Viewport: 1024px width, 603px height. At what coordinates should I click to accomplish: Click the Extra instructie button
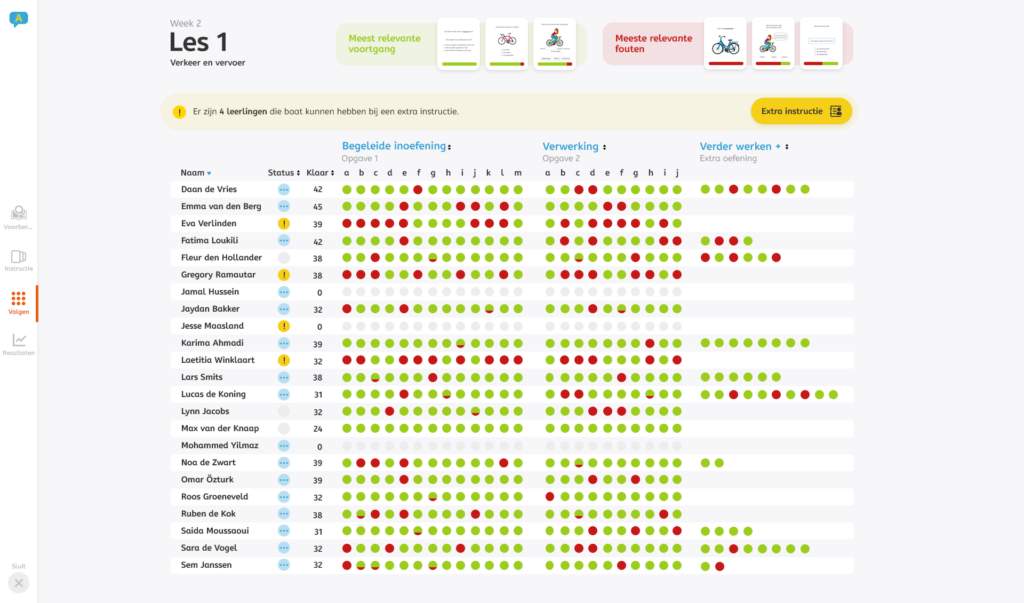click(x=801, y=111)
